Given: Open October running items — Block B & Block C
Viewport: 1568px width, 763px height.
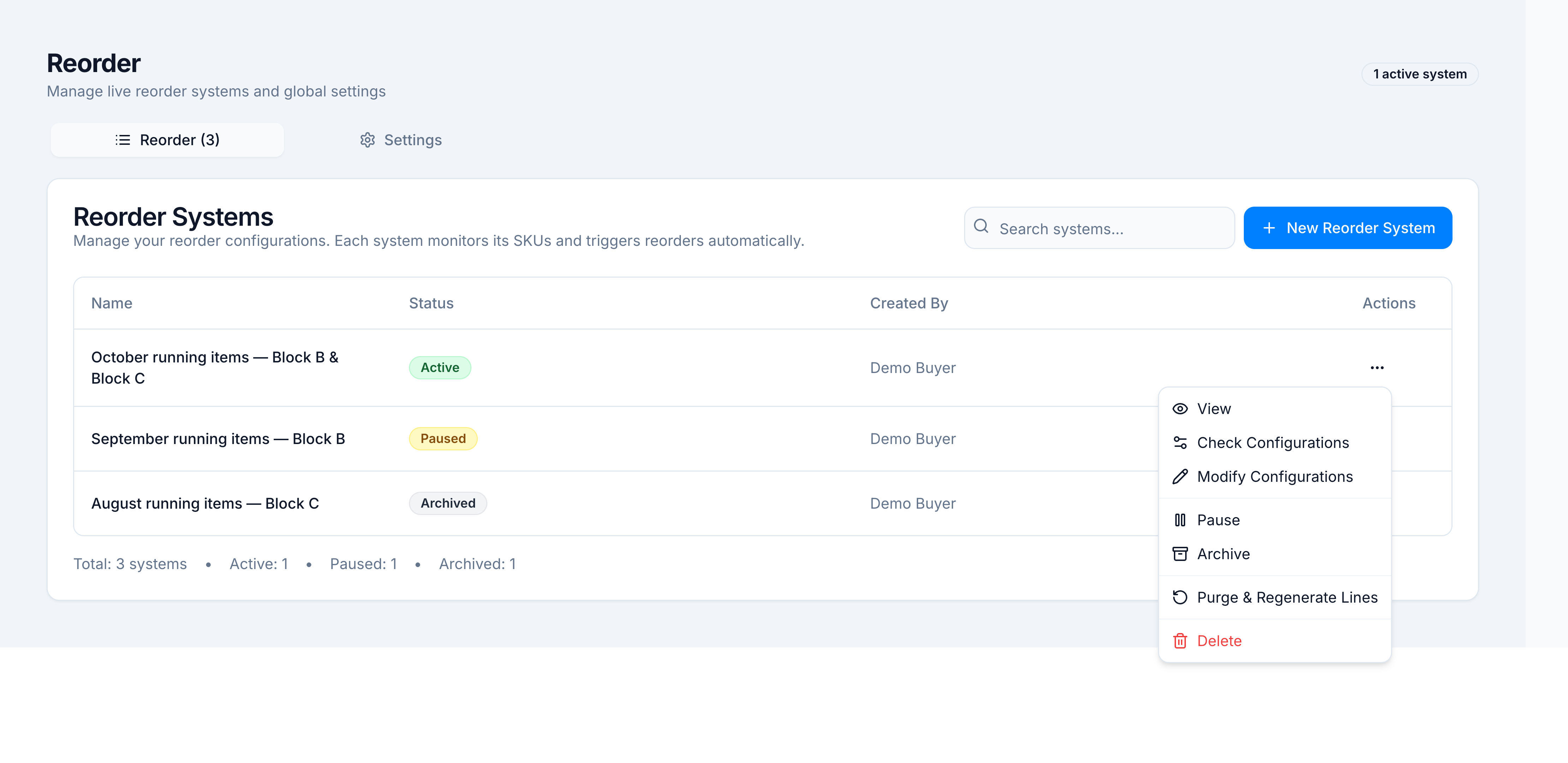Looking at the screenshot, I should (214, 368).
